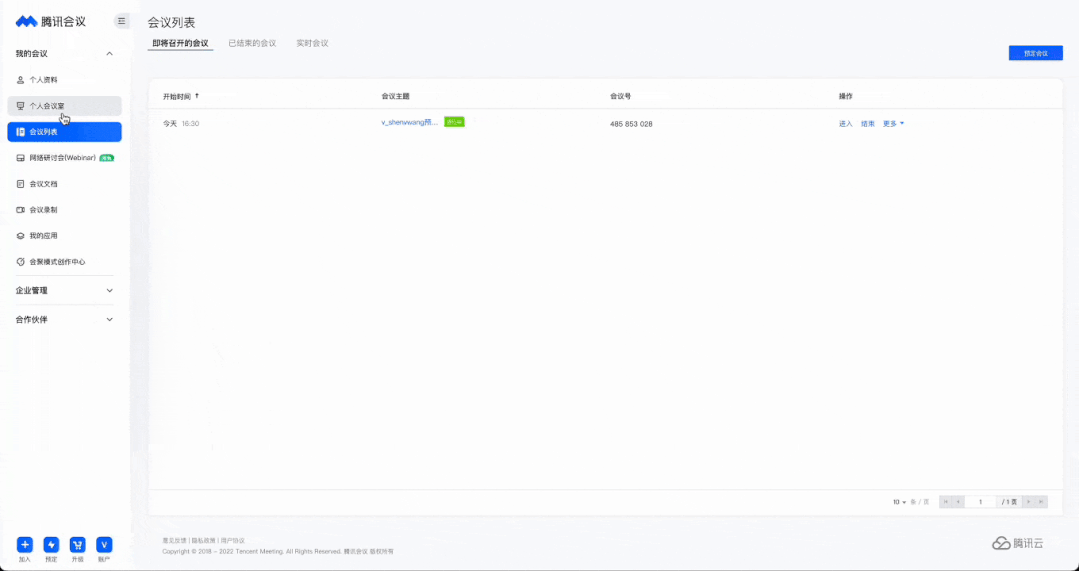Click the 加入 (join) plus icon
The image size is (1079, 571).
pyautogui.click(x=25, y=545)
